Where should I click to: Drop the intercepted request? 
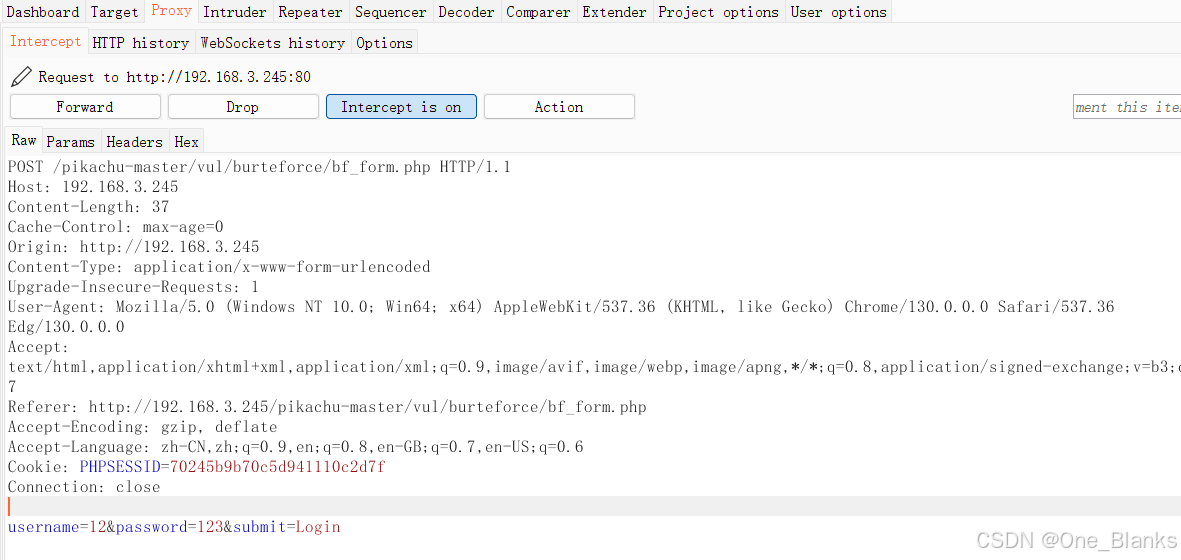click(x=243, y=107)
